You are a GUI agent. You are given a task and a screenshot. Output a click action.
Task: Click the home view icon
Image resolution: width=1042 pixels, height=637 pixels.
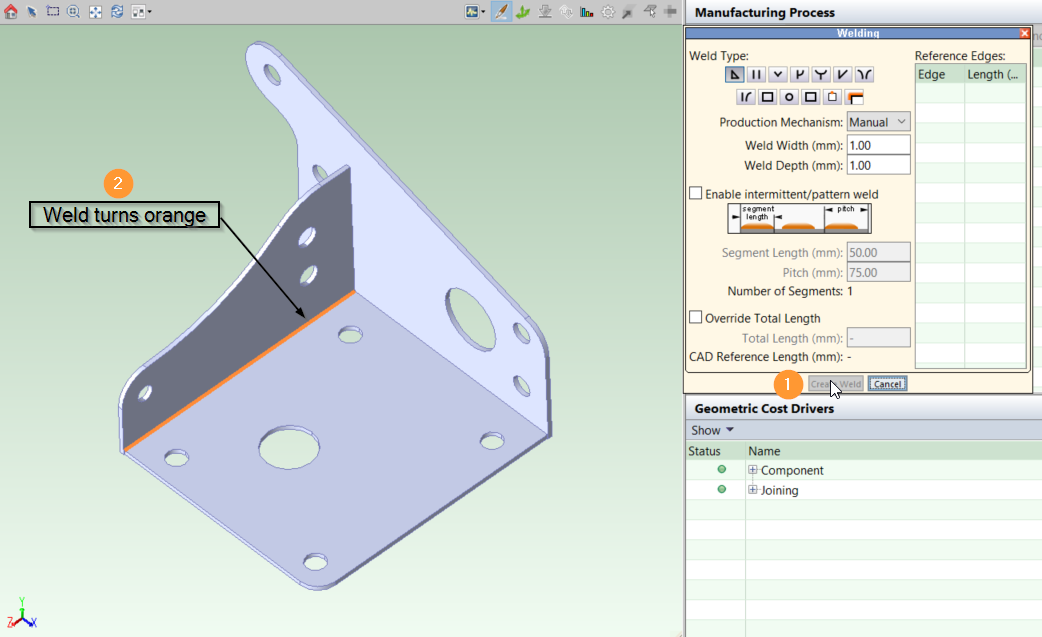click(11, 12)
